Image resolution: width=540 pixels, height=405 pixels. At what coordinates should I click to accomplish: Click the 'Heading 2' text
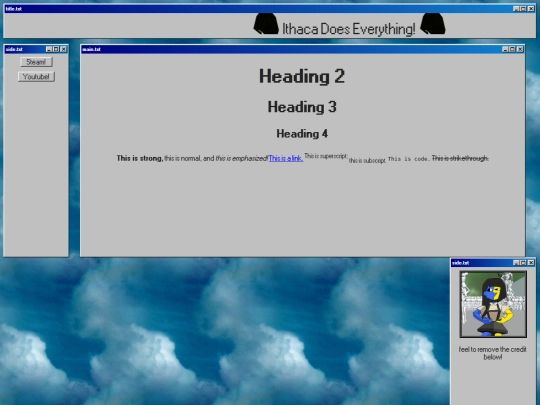pyautogui.click(x=302, y=76)
